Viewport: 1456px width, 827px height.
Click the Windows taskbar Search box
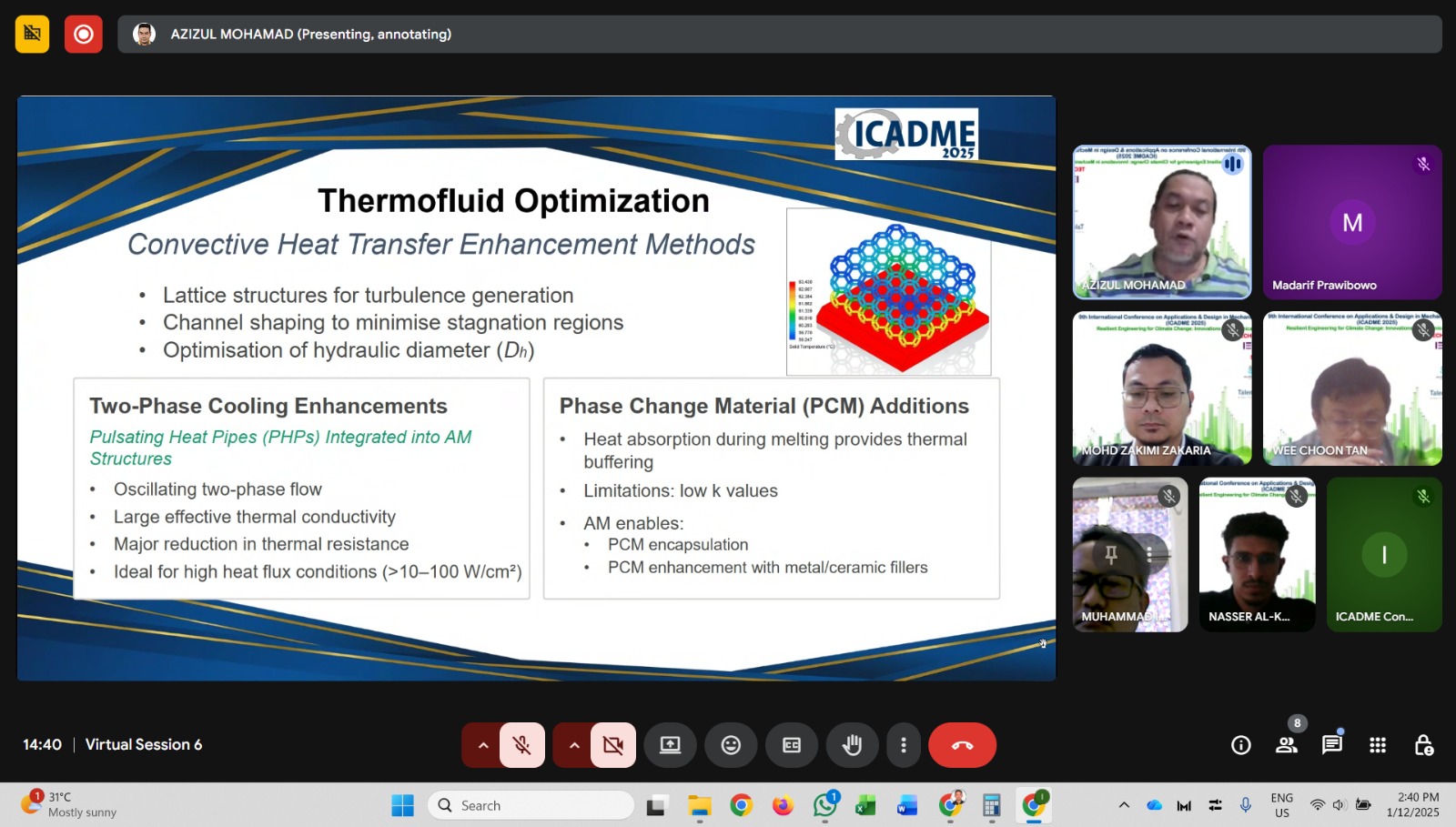531,805
